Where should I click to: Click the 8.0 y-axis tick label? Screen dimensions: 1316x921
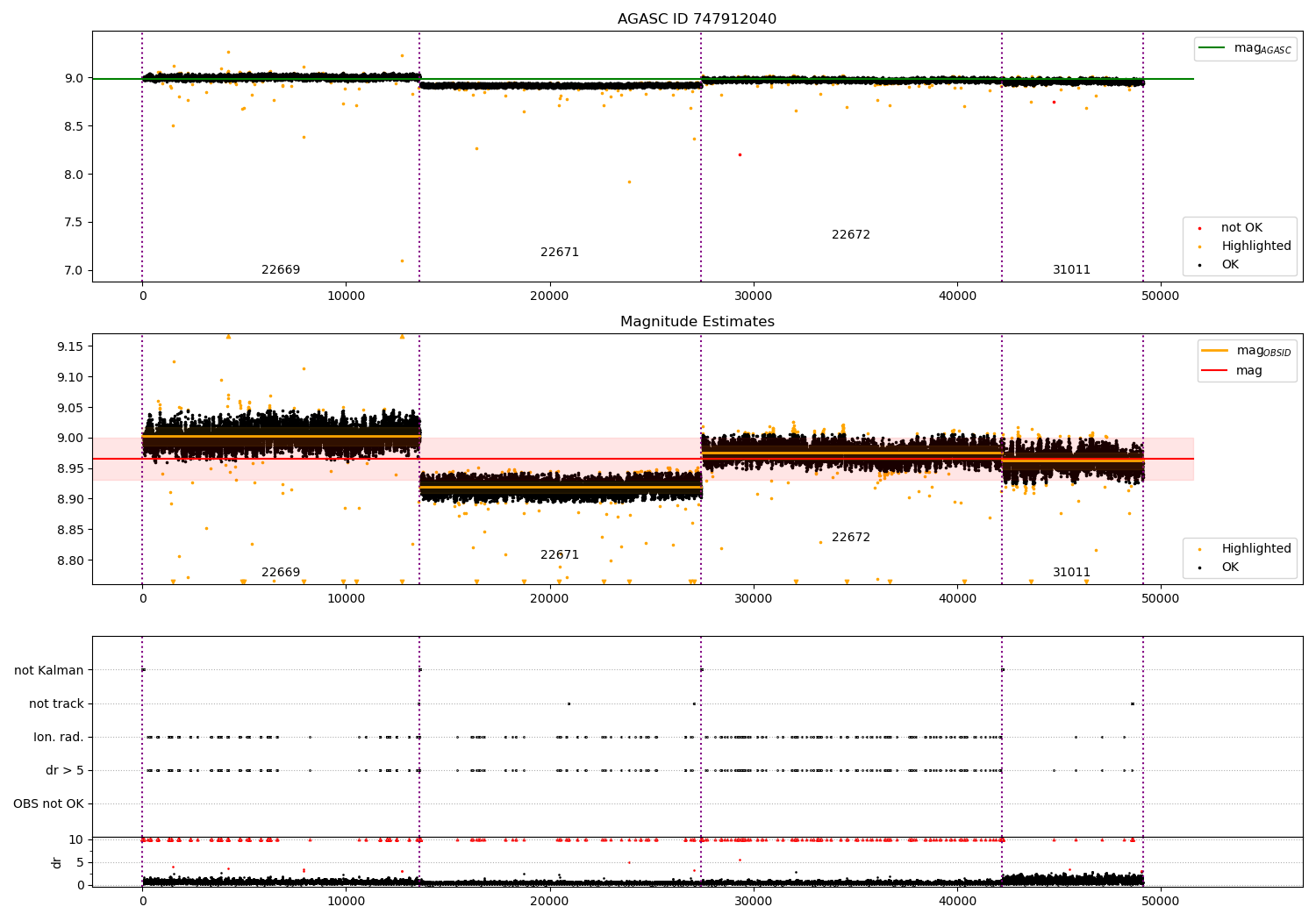tap(73, 175)
